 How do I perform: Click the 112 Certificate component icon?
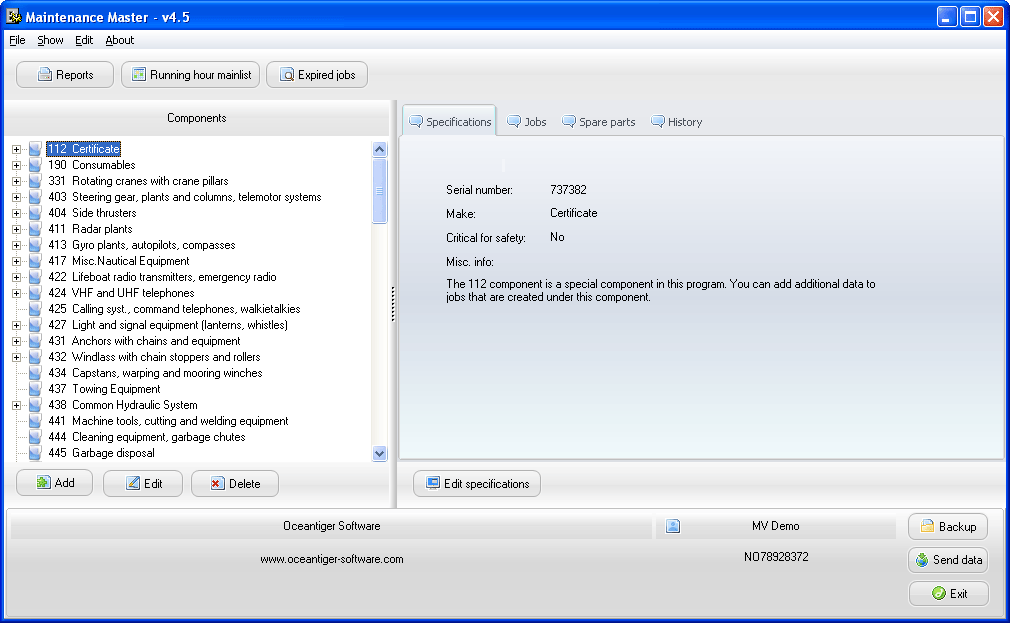(x=35, y=149)
